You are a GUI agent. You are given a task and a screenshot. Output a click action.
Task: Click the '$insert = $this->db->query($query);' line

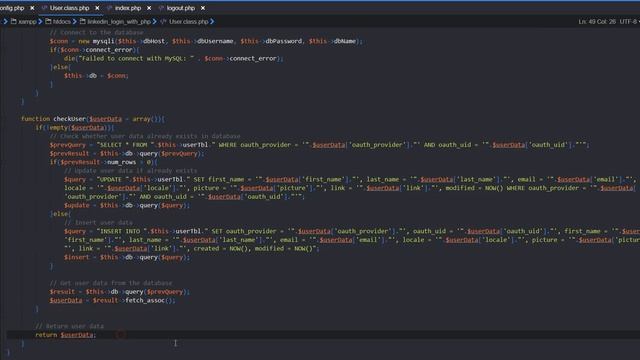(x=127, y=257)
